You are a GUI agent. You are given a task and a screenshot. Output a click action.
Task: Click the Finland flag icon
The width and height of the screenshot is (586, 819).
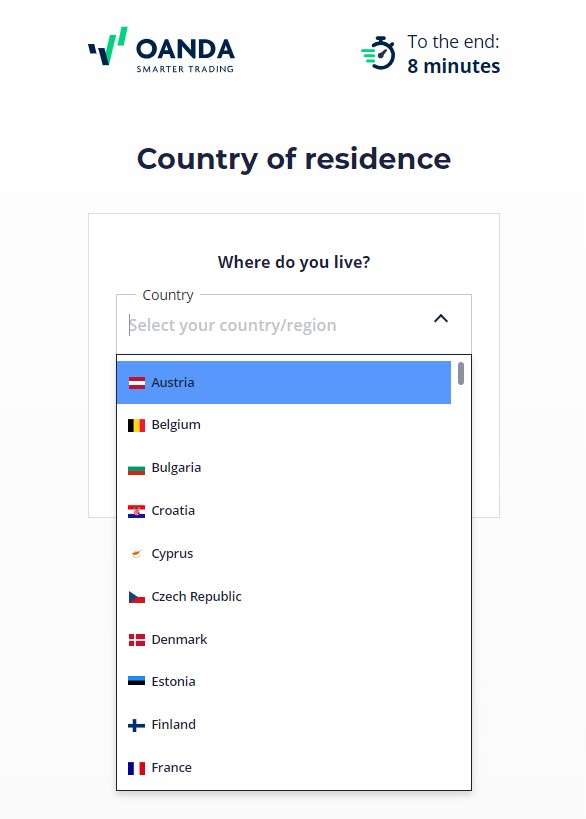click(x=136, y=726)
